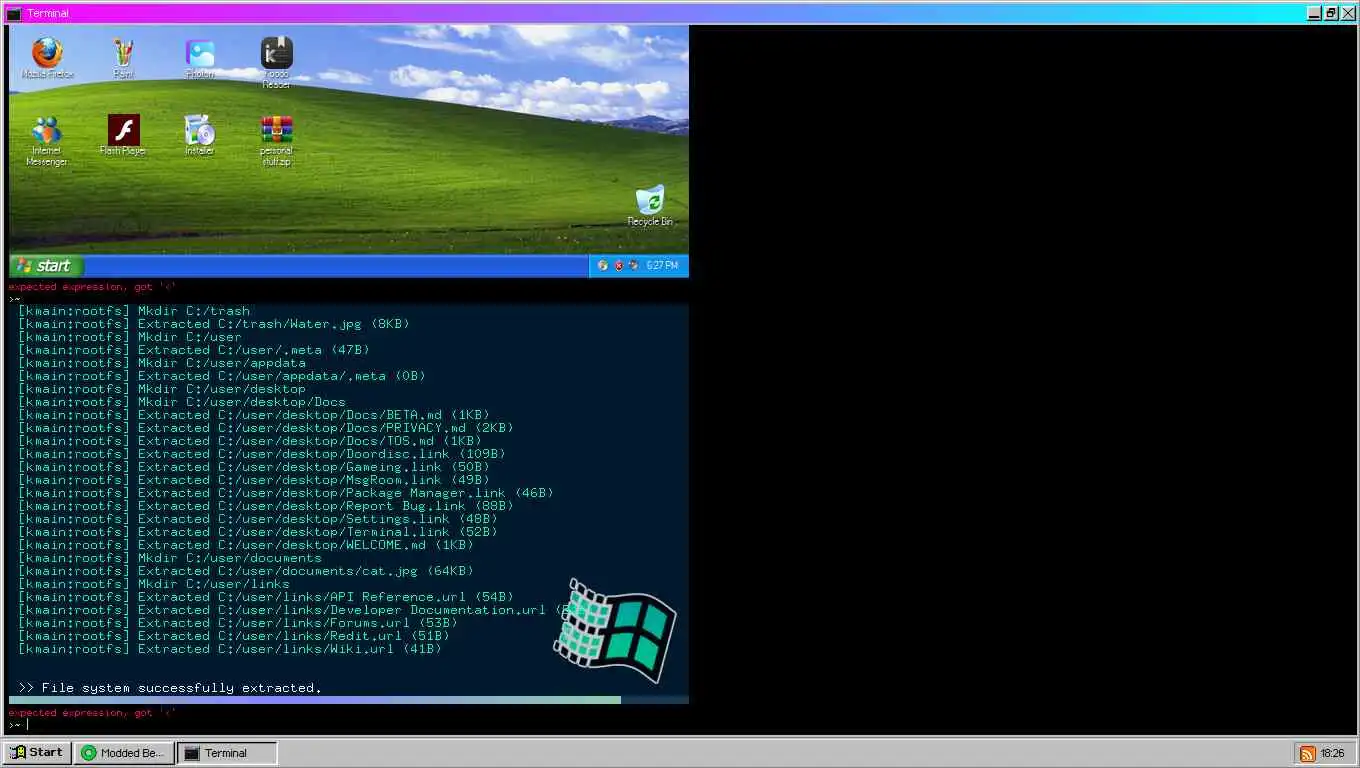Click the Terminal.link (52B) line
1360x768 pixels.
click(x=258, y=532)
